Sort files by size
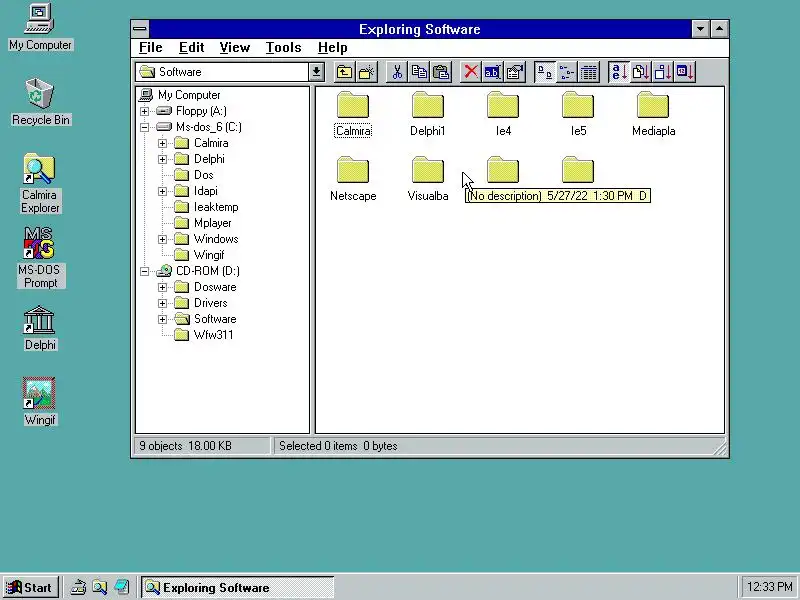This screenshot has width=800, height=600. 662,72
